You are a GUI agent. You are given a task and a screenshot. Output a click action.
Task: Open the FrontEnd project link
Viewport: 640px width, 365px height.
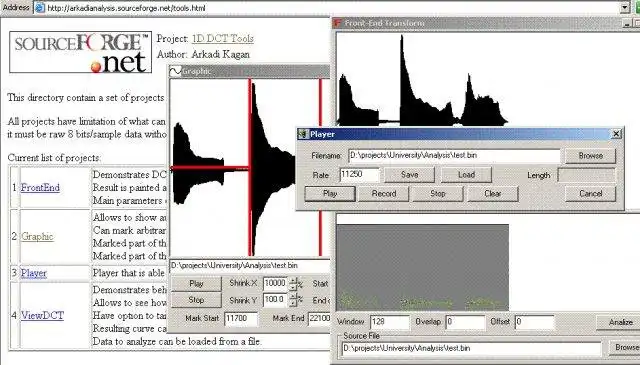40,187
